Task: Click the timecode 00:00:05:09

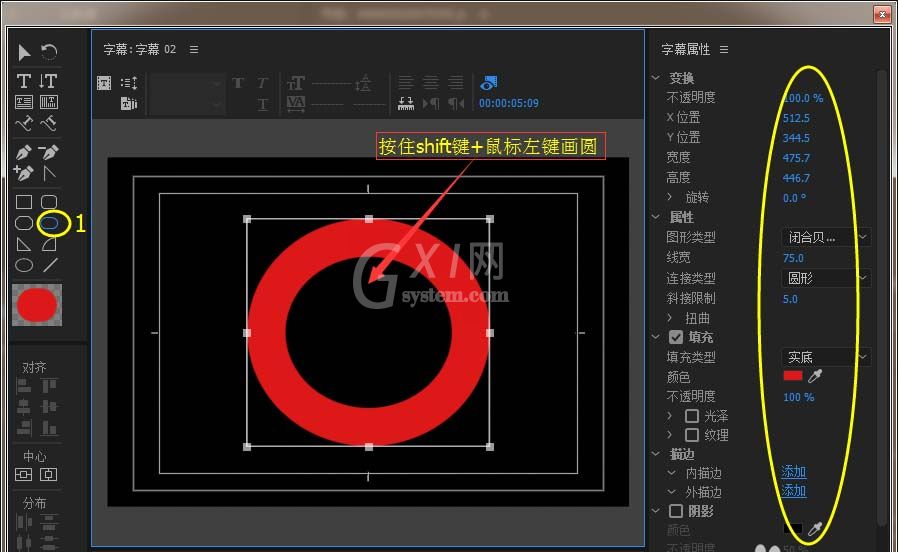Action: [x=509, y=104]
